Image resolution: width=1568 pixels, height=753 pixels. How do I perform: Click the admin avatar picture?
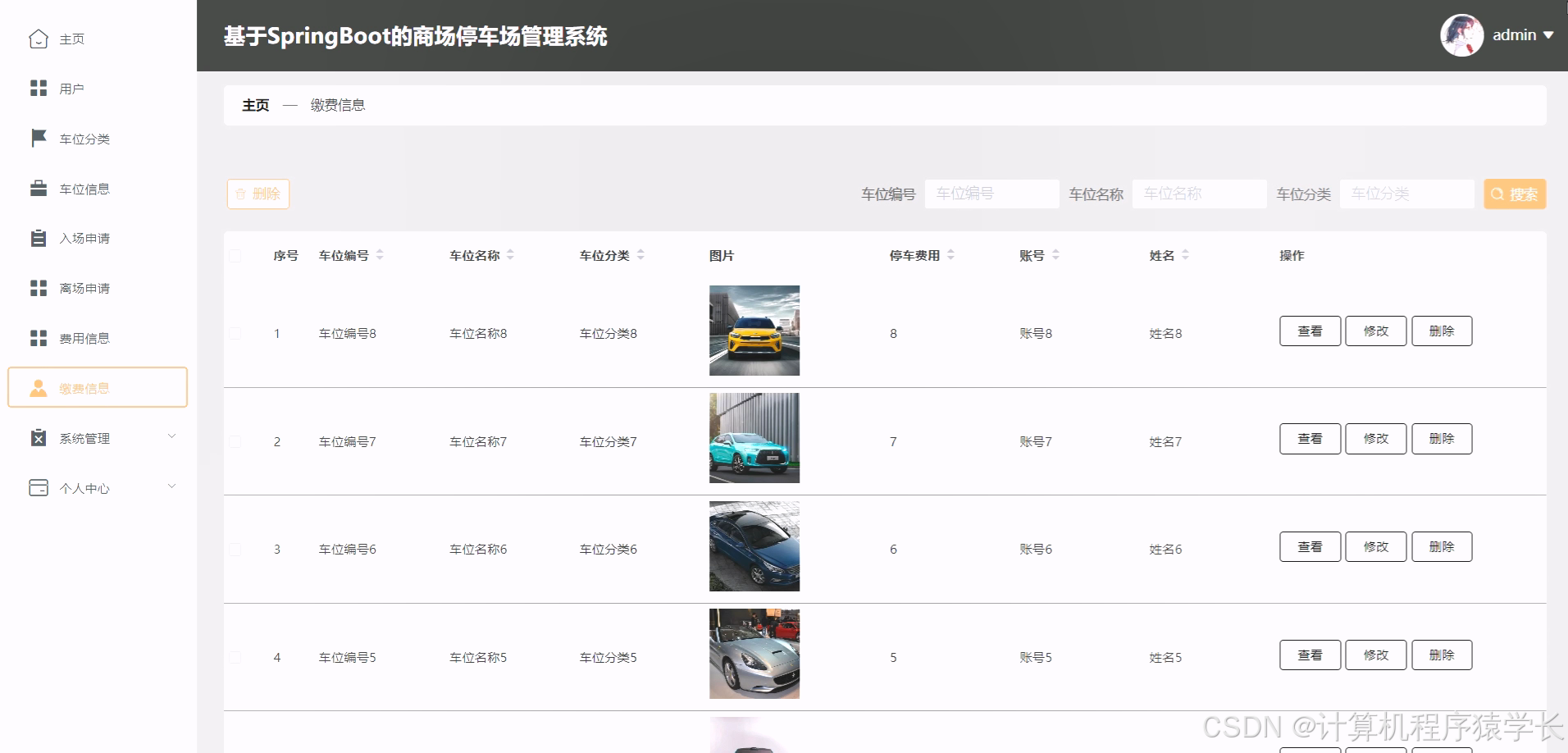click(1461, 35)
